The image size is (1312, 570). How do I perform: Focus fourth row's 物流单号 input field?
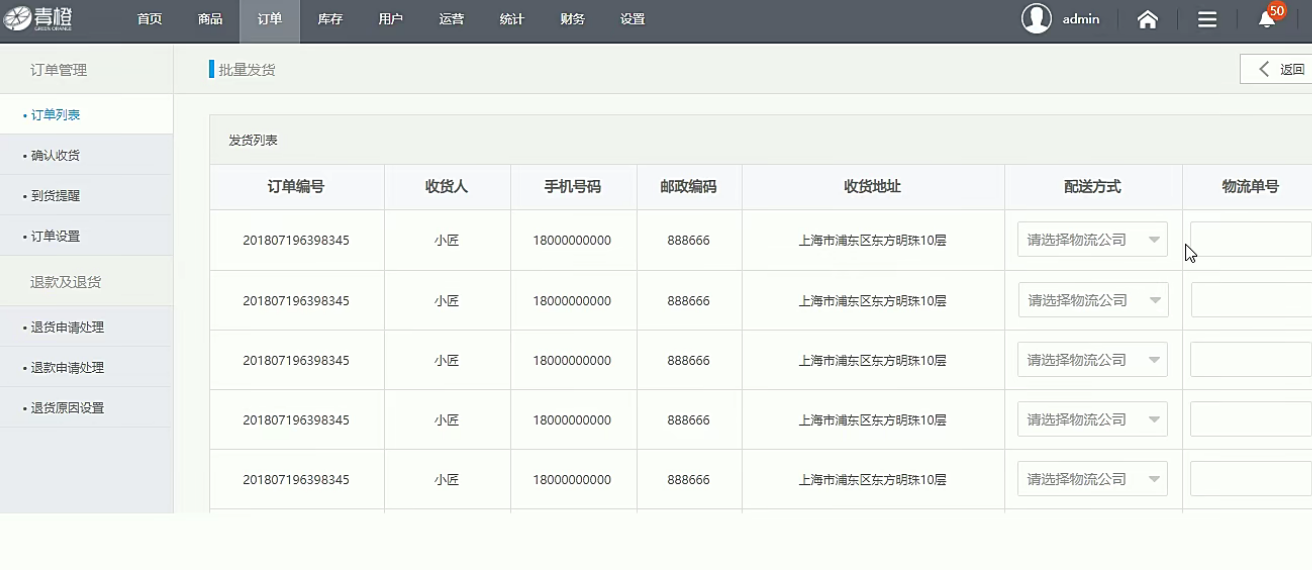point(1251,420)
